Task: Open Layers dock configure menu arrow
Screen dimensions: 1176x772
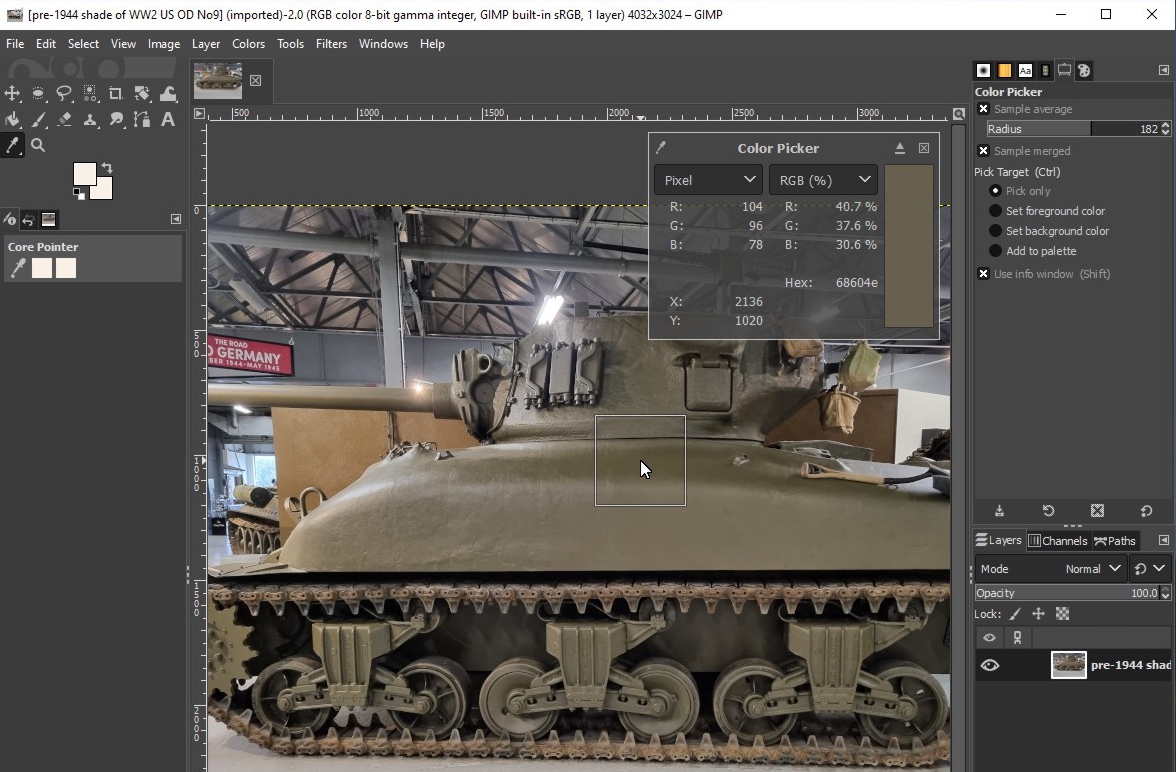Action: [1164, 540]
